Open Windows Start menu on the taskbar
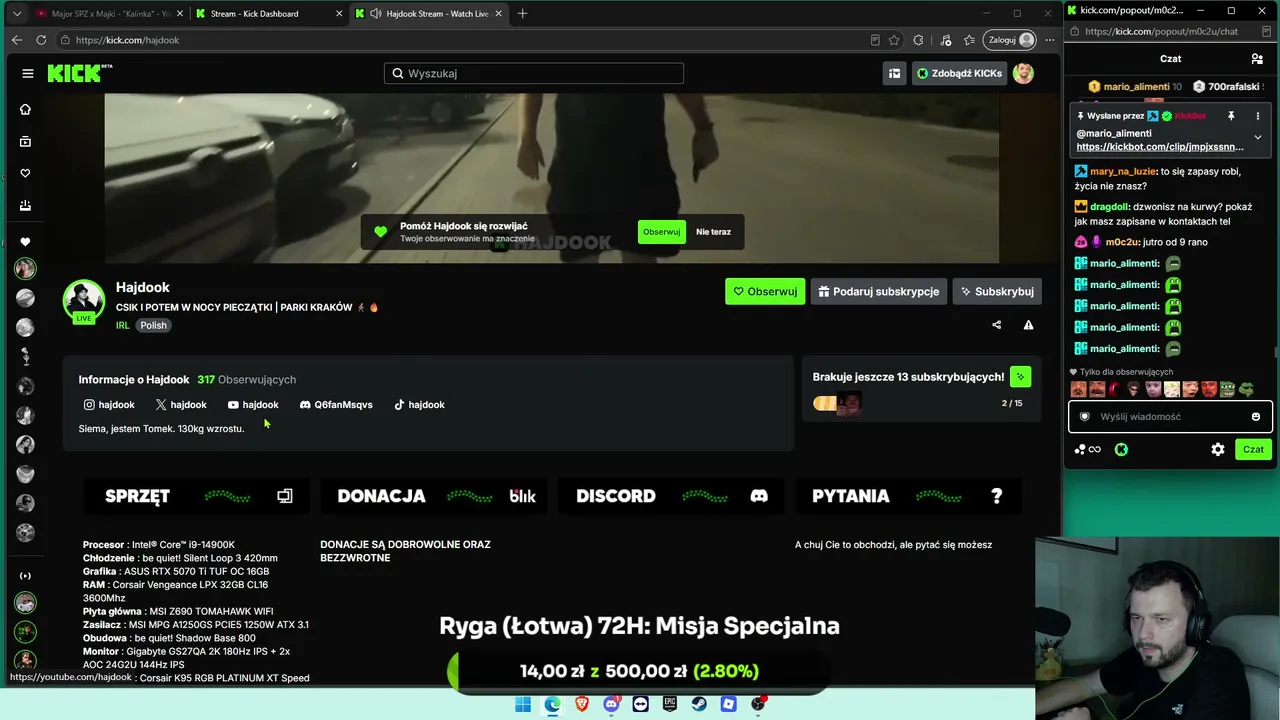Viewport: 1280px width, 720px height. (x=523, y=704)
